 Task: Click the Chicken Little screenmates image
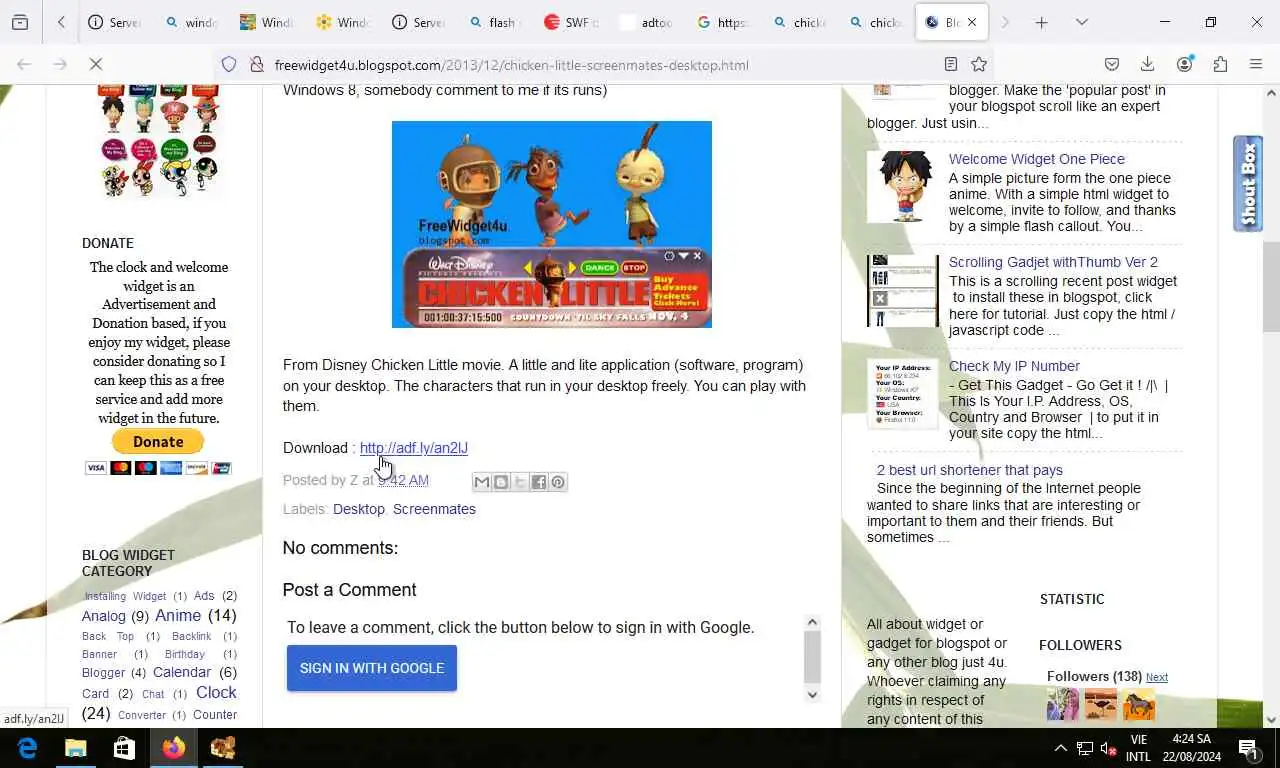(552, 224)
